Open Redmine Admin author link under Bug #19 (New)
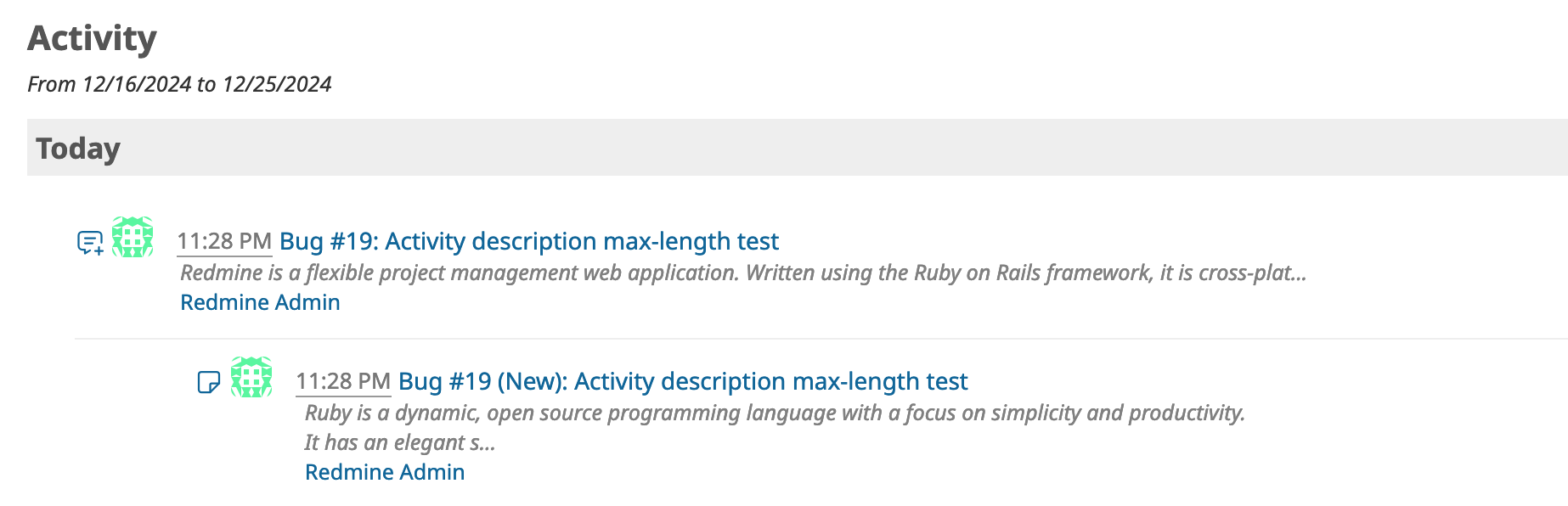1568x506 pixels. click(x=385, y=472)
